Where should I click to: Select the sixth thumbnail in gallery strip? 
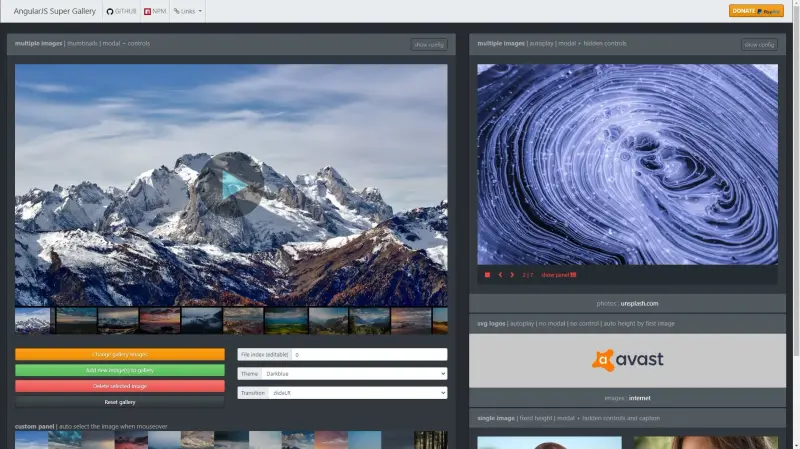click(x=243, y=320)
